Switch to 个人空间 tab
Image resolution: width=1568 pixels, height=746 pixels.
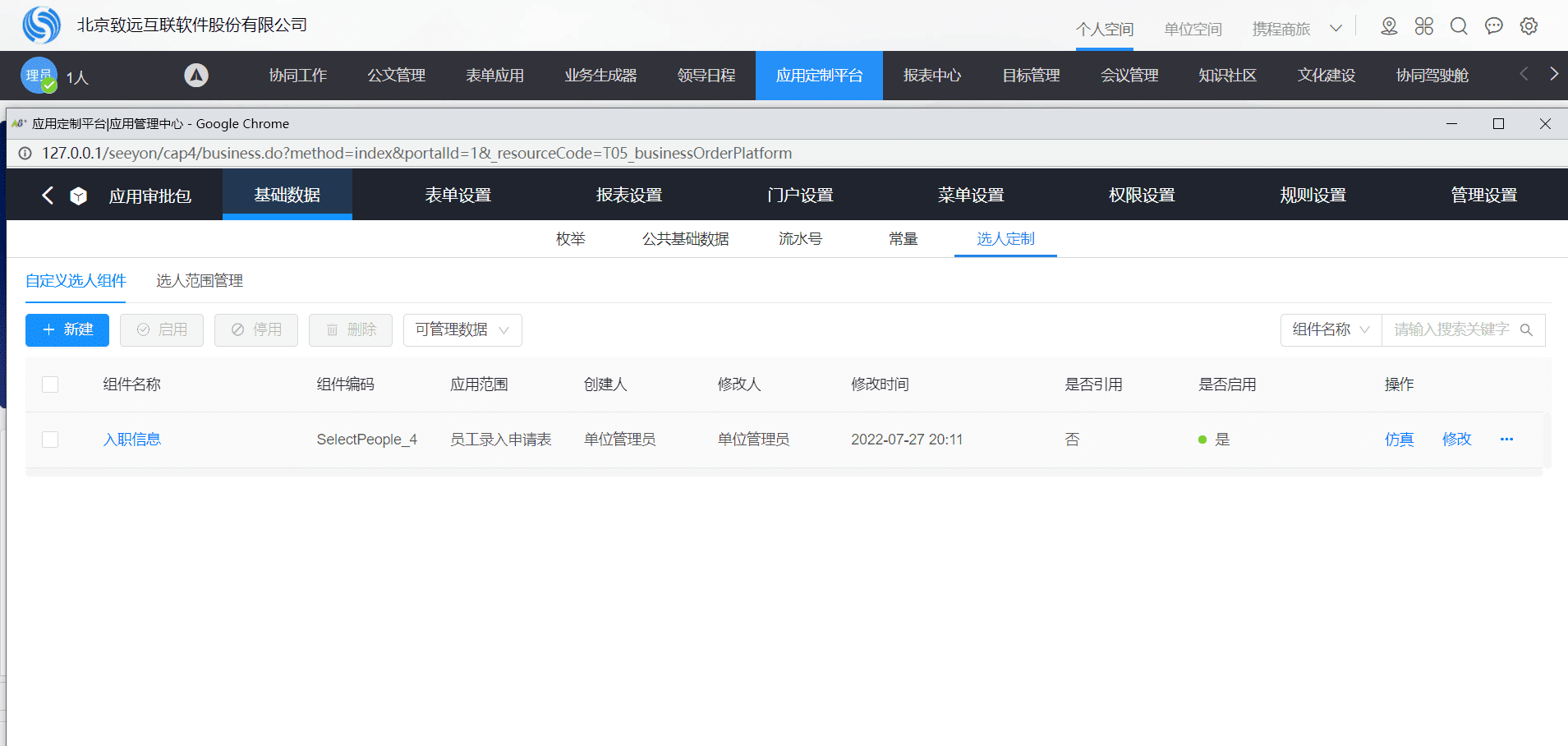[1105, 30]
